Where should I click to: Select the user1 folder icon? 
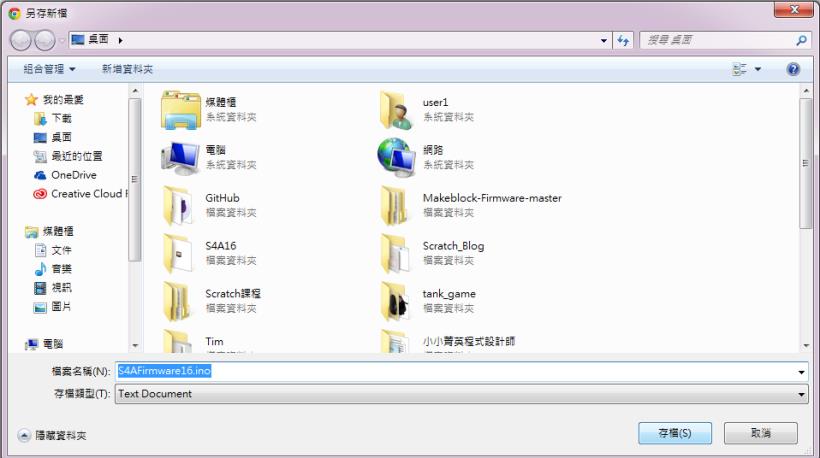coord(397,110)
